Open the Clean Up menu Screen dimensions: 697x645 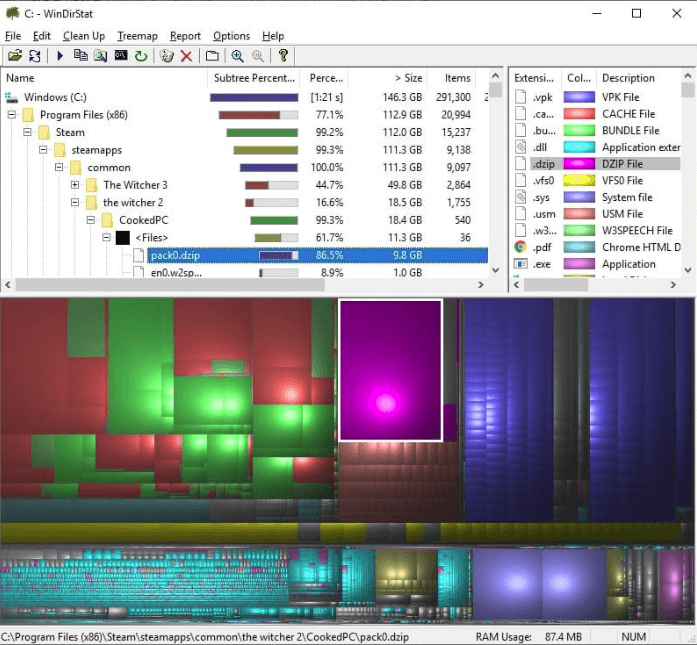point(84,36)
